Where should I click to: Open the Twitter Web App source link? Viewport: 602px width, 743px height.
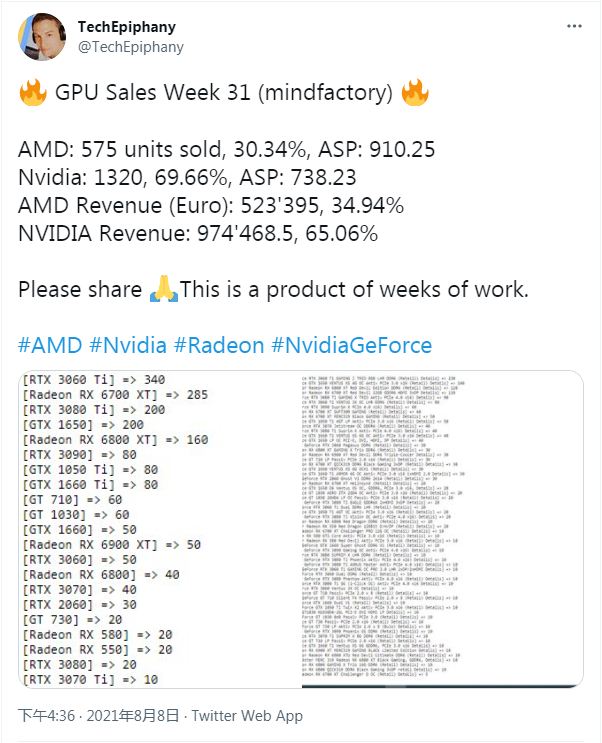[x=247, y=715]
